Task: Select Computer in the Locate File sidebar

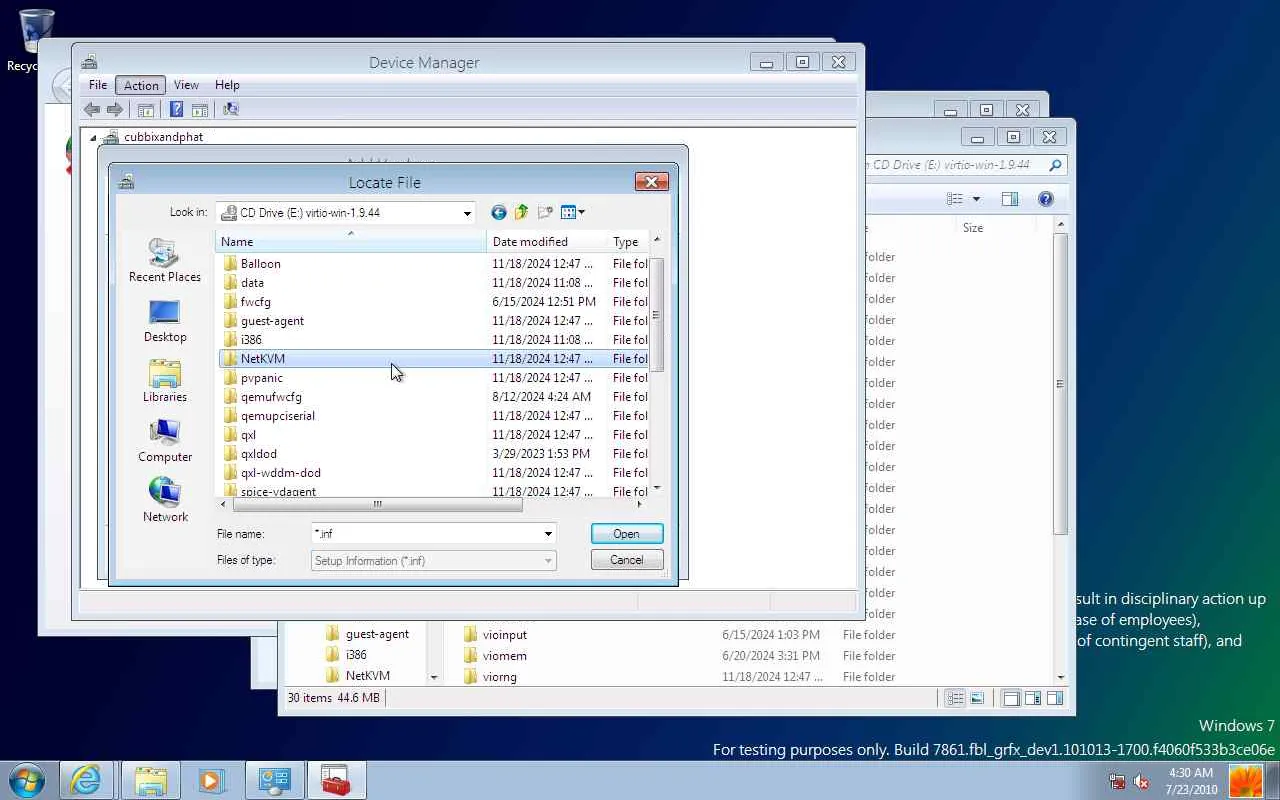Action: coord(165,441)
